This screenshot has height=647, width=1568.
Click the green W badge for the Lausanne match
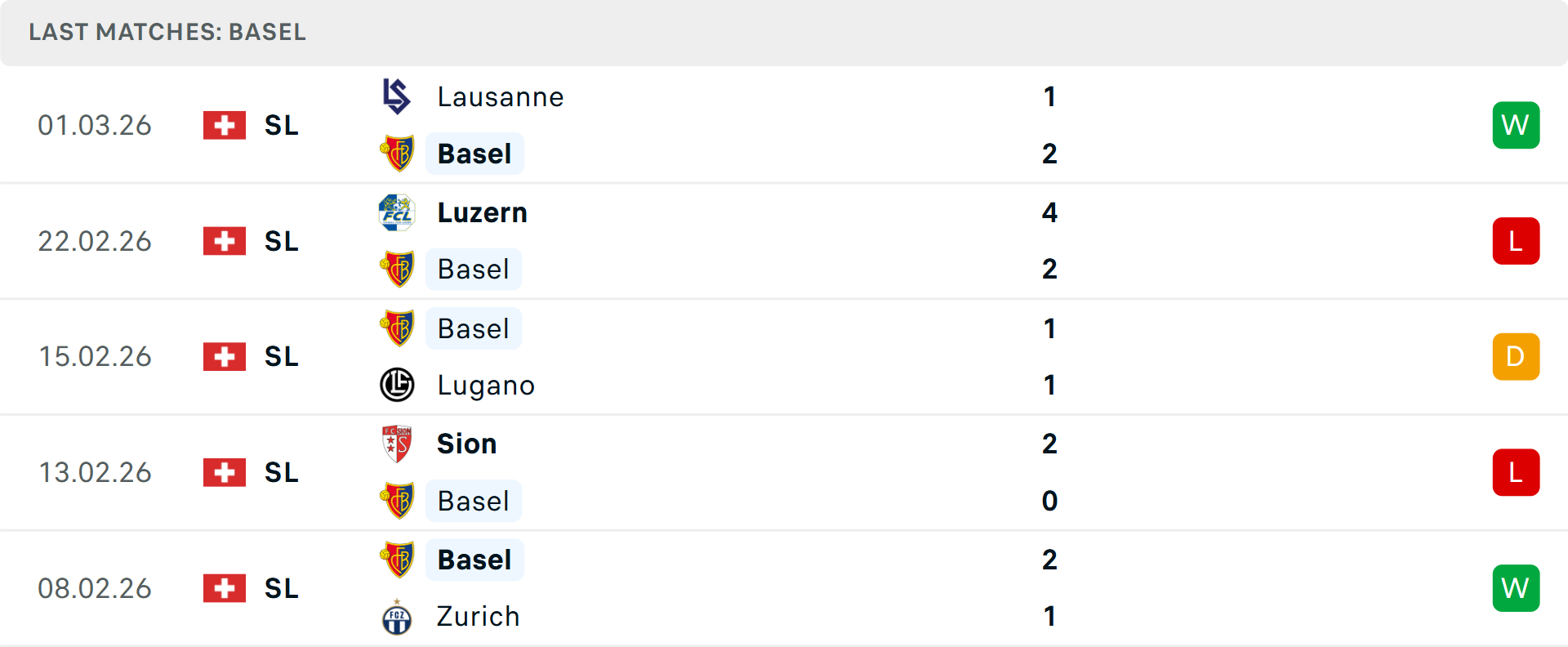click(1516, 125)
